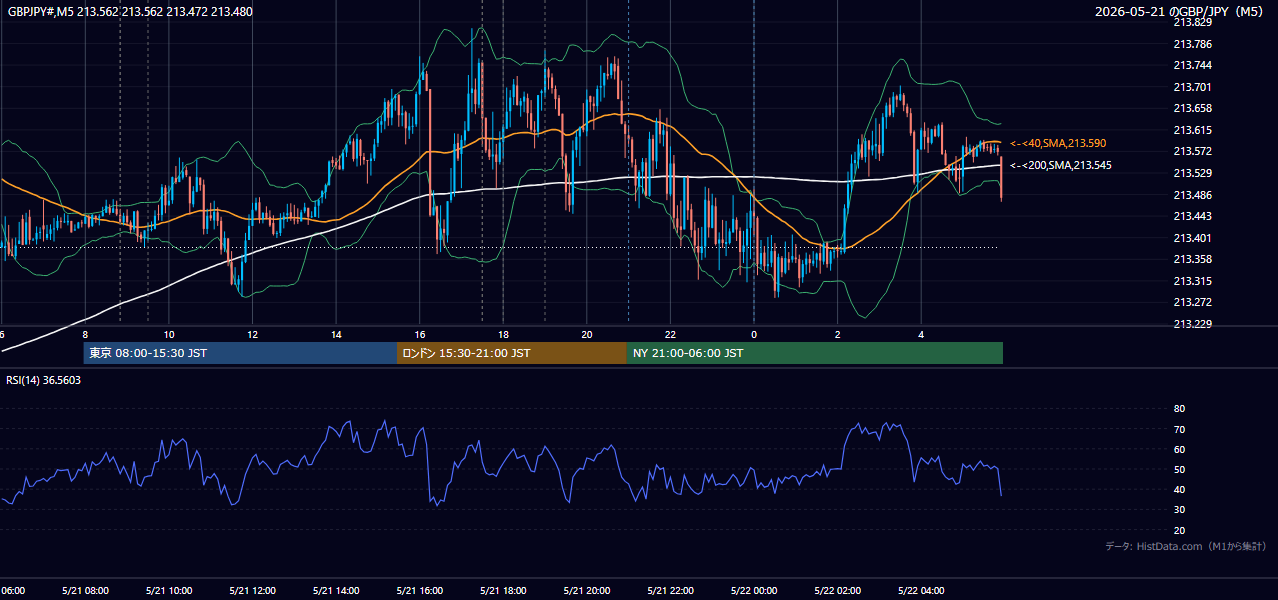Click the RSI scale 30 level label
Viewport: 1278px width, 600px height.
pyautogui.click(x=1179, y=510)
